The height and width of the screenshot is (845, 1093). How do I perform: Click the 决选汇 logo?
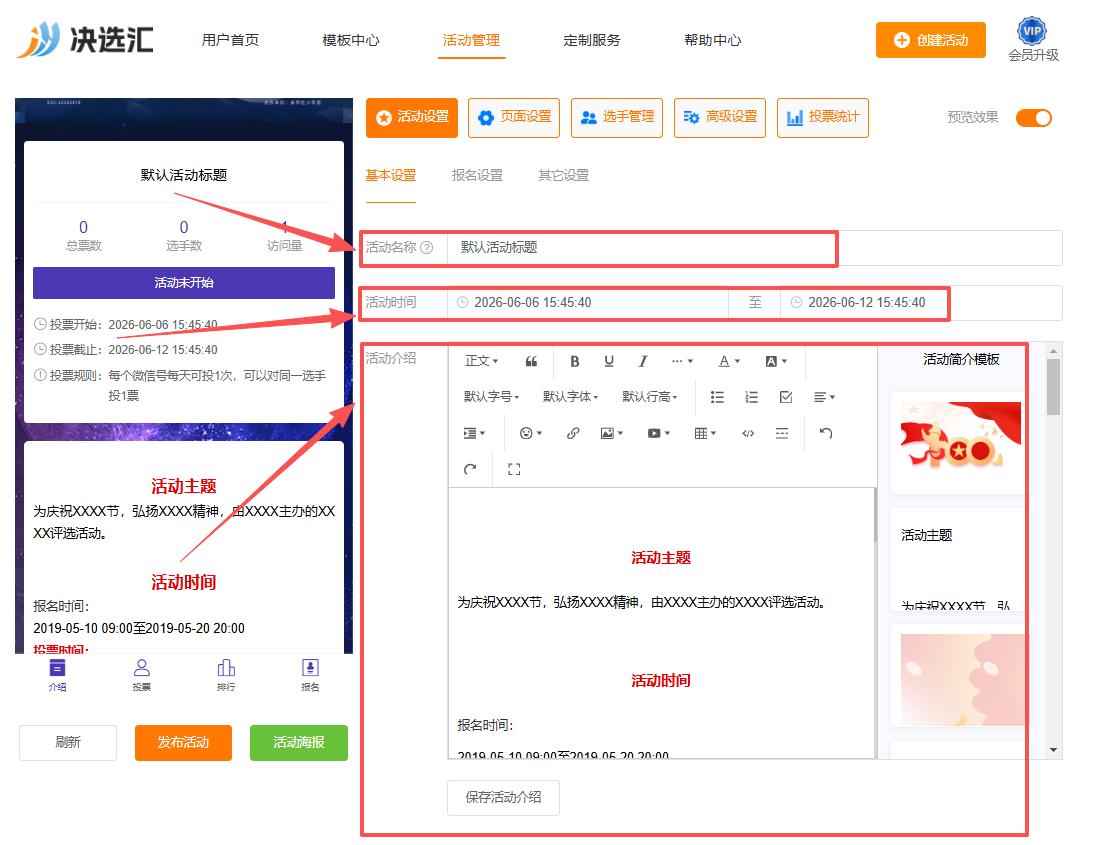(x=84, y=39)
